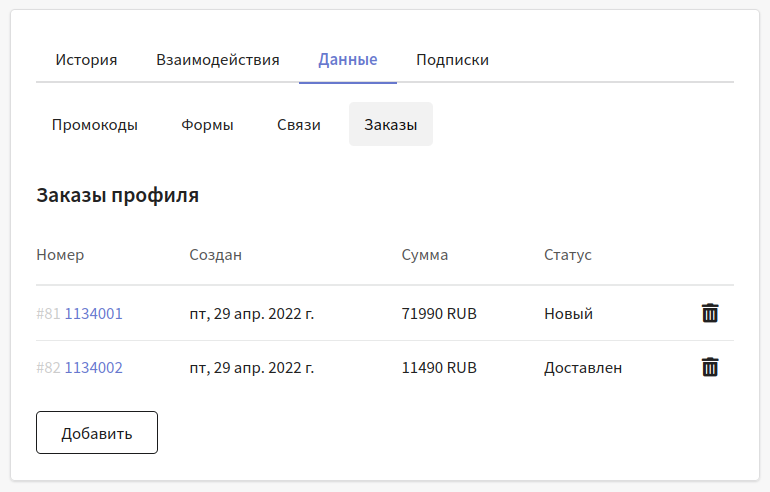Click the Создан column header
Image resolution: width=770 pixels, height=492 pixels.
click(216, 255)
